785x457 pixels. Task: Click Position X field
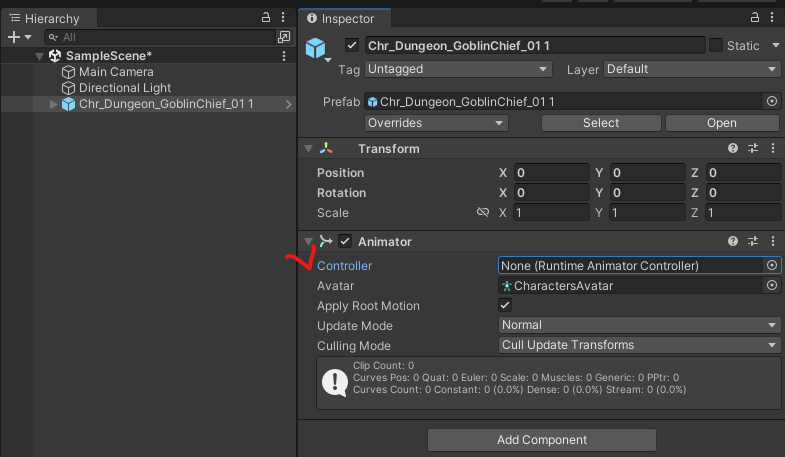pyautogui.click(x=551, y=173)
